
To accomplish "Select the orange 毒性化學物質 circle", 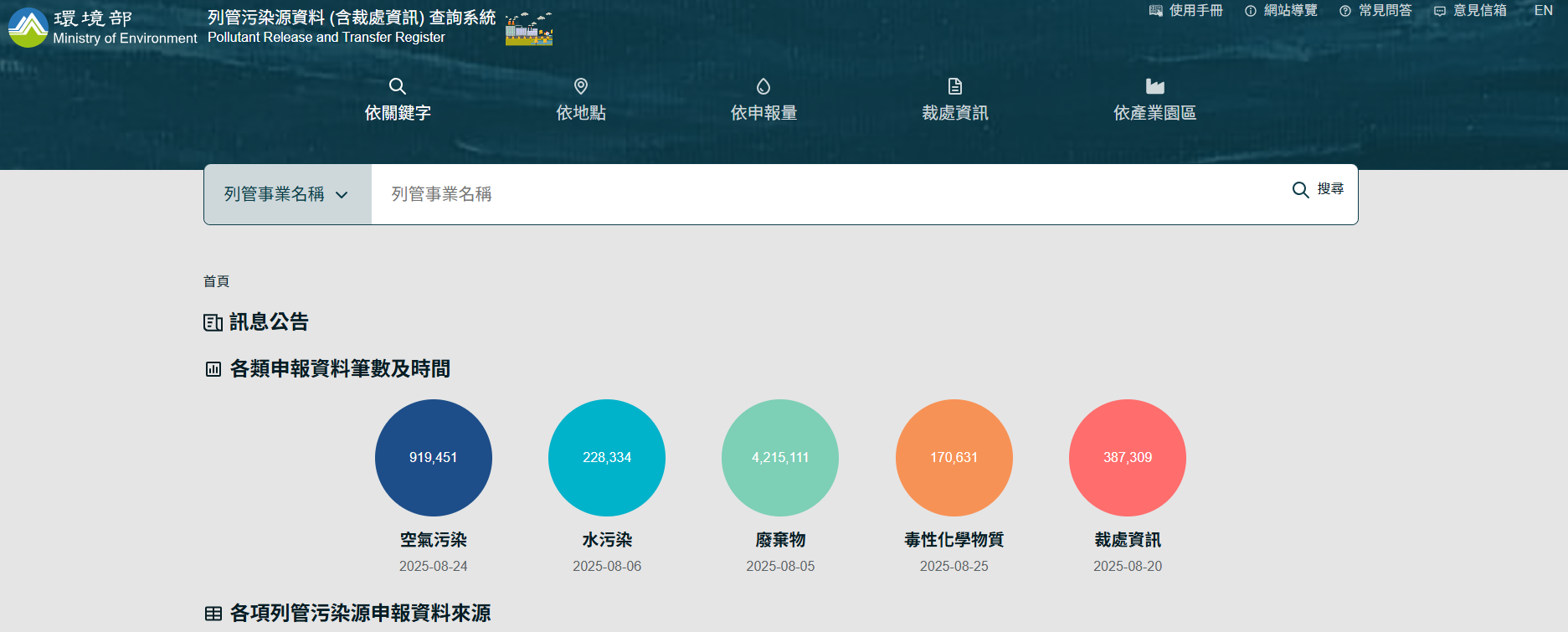I will coord(954,458).
